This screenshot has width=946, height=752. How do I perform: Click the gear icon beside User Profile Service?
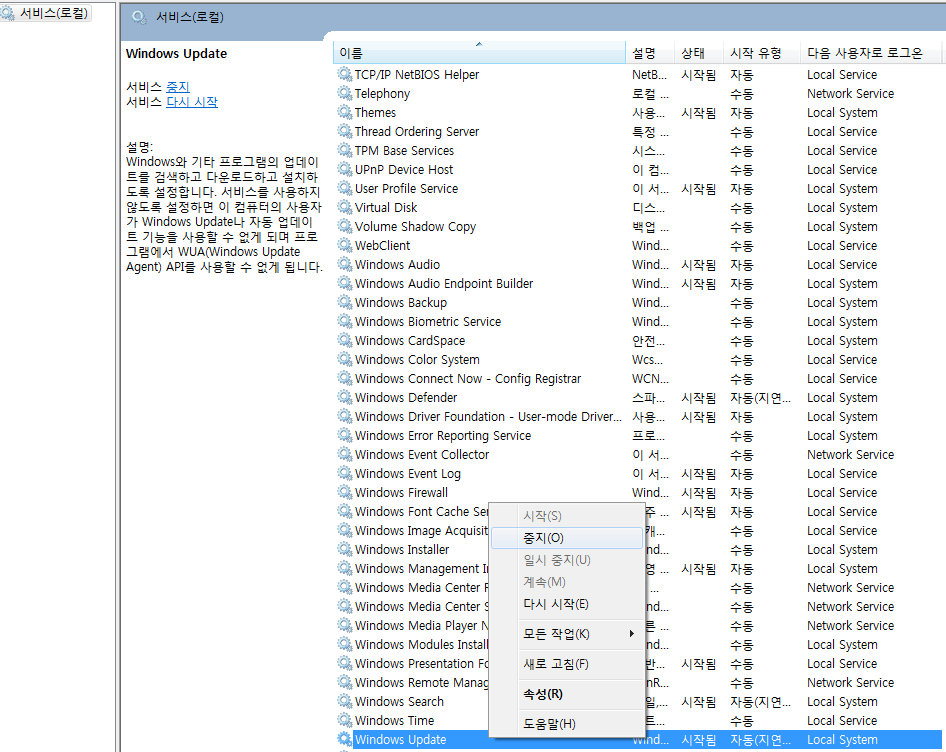tap(344, 188)
